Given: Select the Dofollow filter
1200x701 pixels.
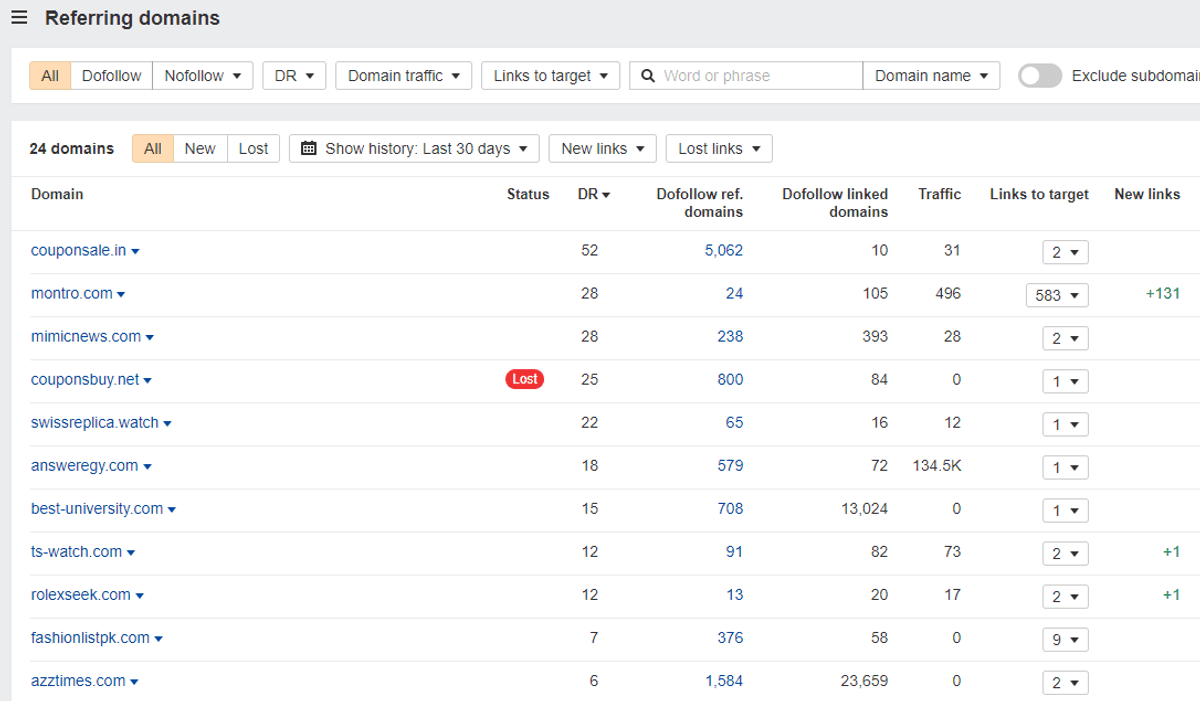Looking at the screenshot, I should click(111, 76).
